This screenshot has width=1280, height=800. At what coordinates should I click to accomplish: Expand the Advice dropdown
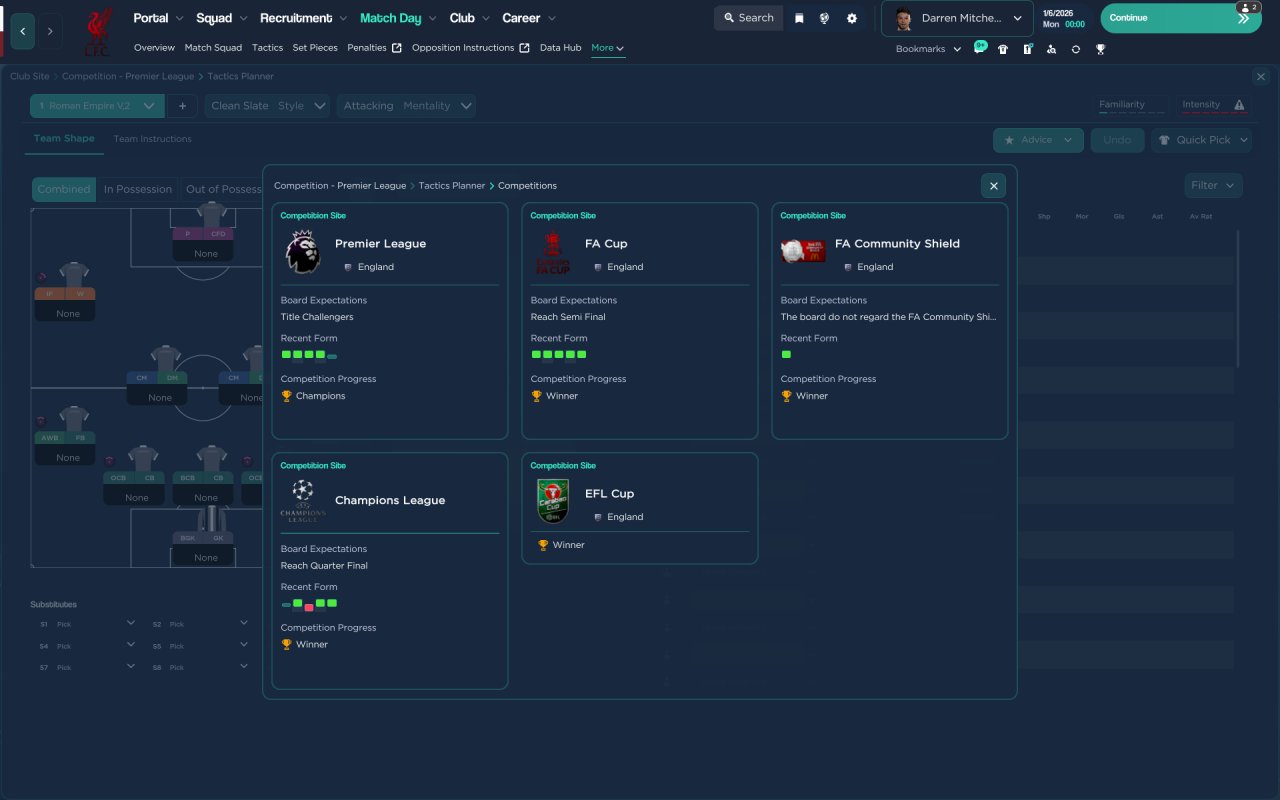click(x=1038, y=140)
